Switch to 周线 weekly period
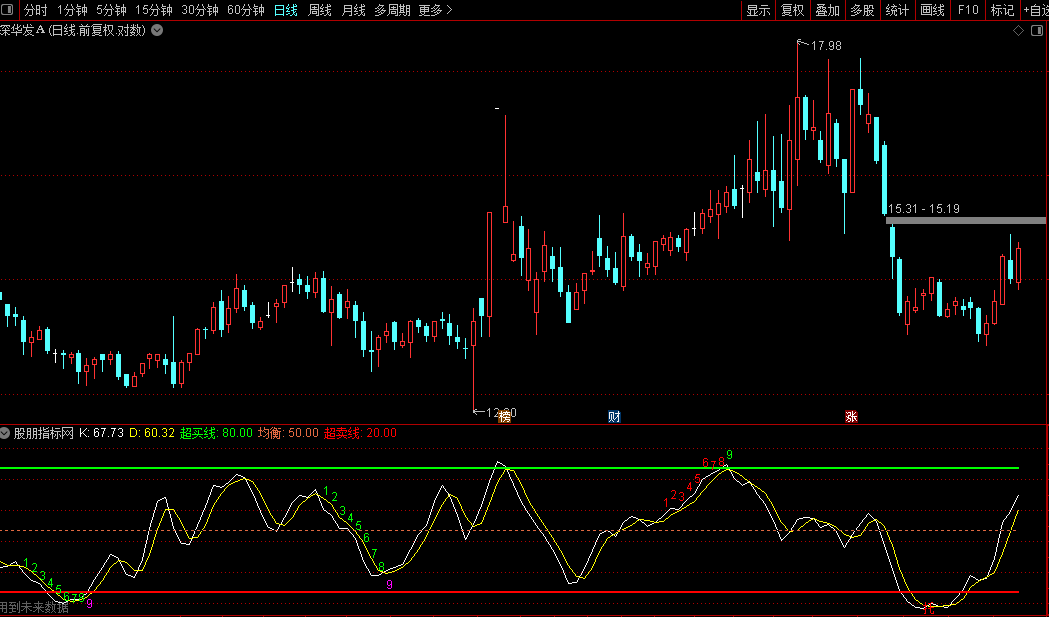 click(x=320, y=10)
